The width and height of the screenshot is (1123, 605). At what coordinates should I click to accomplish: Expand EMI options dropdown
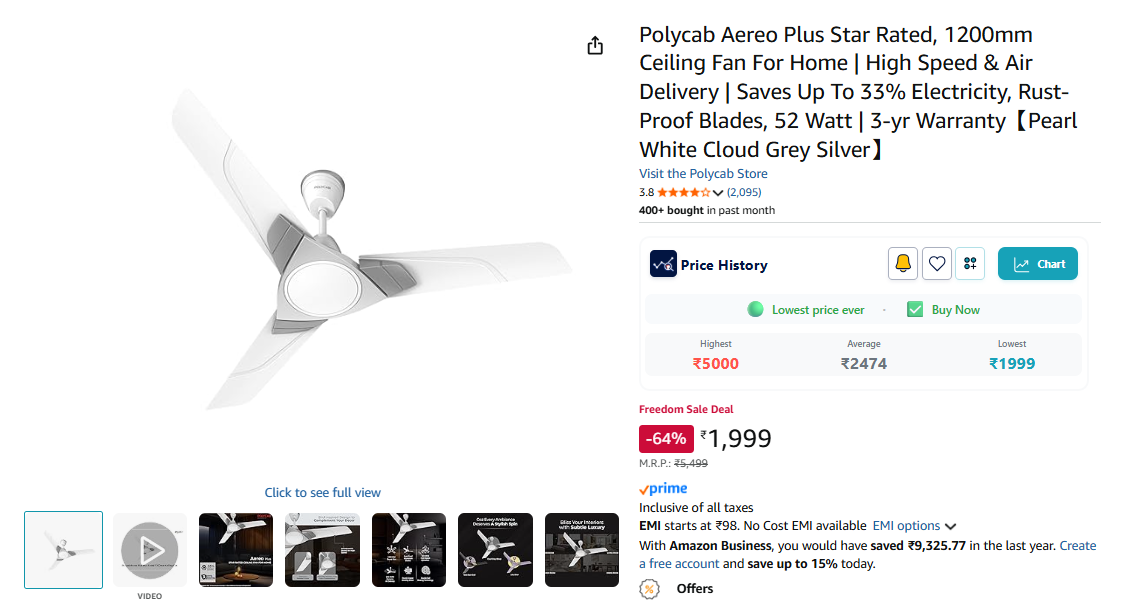(x=950, y=526)
